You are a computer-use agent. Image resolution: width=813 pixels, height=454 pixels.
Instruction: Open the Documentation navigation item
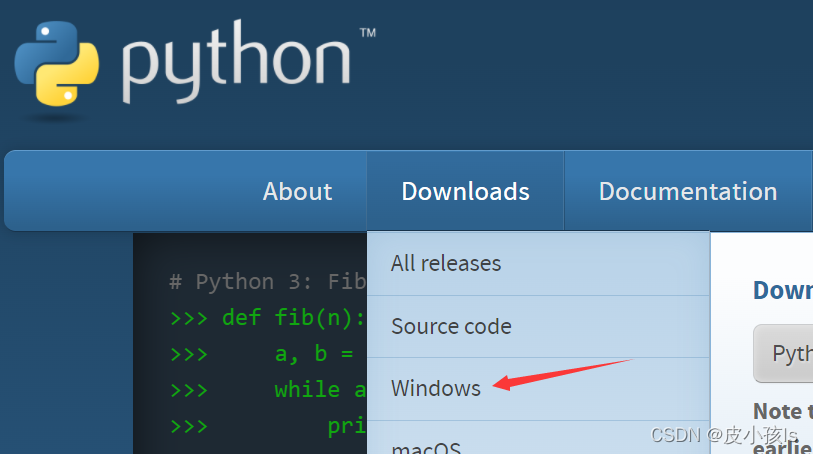[687, 191]
